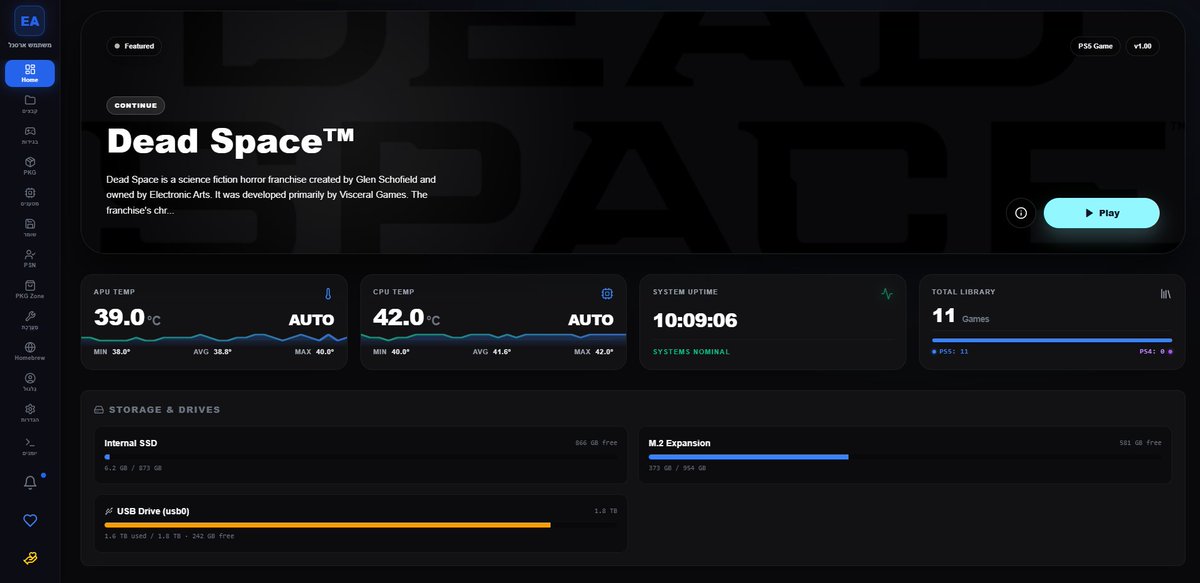Click the APU temp thermometer icon
The height and width of the screenshot is (583, 1200).
[x=327, y=294]
